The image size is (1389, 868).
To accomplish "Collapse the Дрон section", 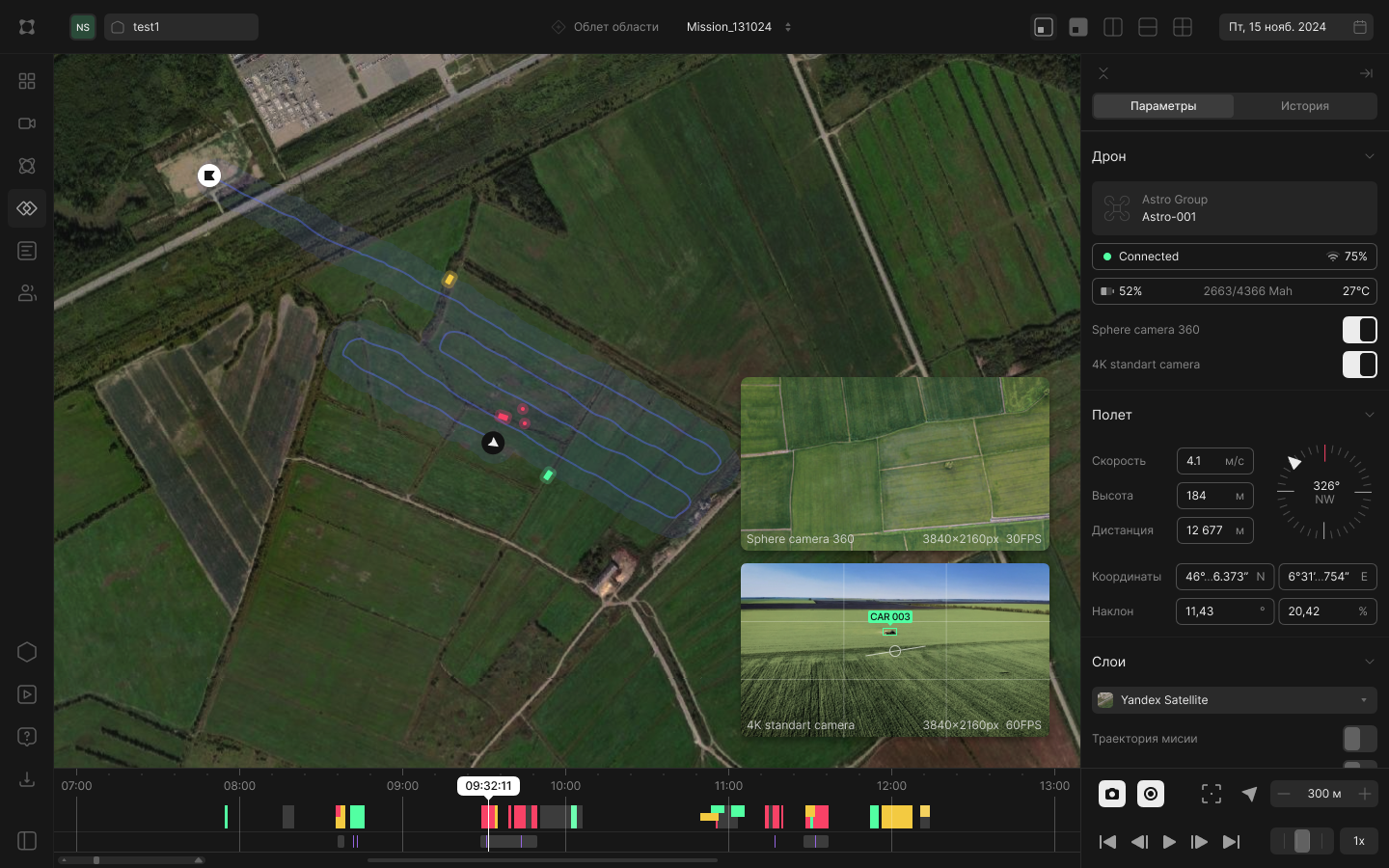I will click(x=1369, y=156).
